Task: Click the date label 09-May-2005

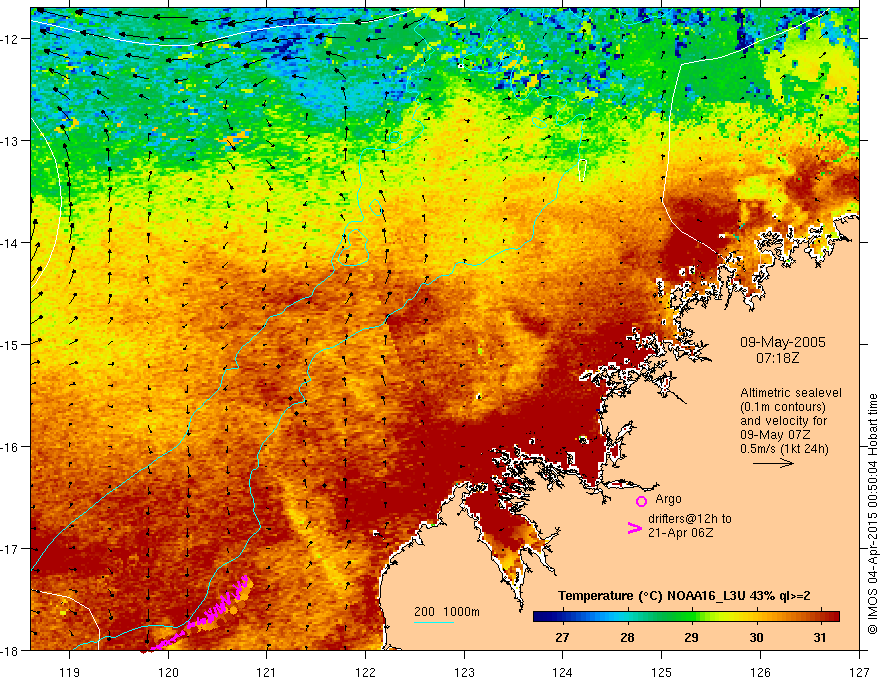Action: tap(782, 342)
